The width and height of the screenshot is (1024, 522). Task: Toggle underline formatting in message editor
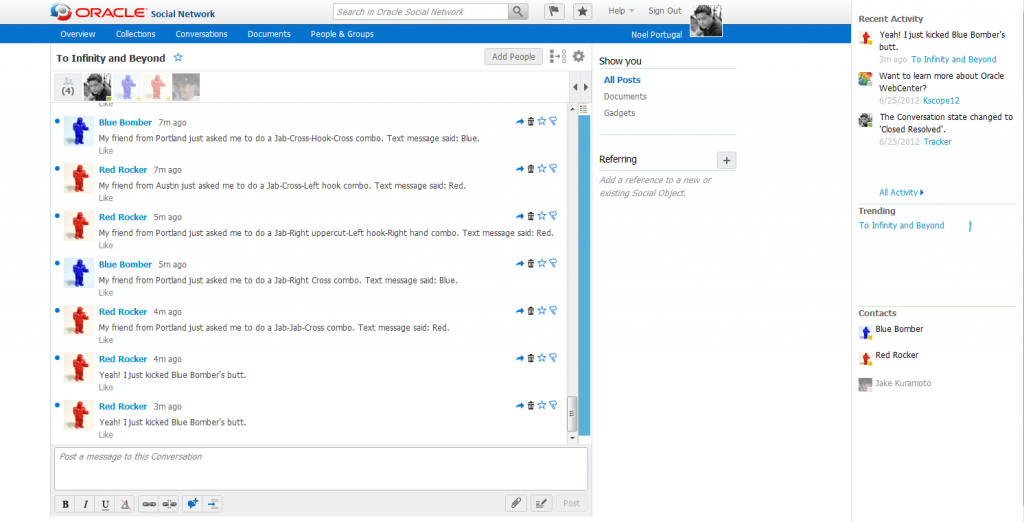pos(105,504)
